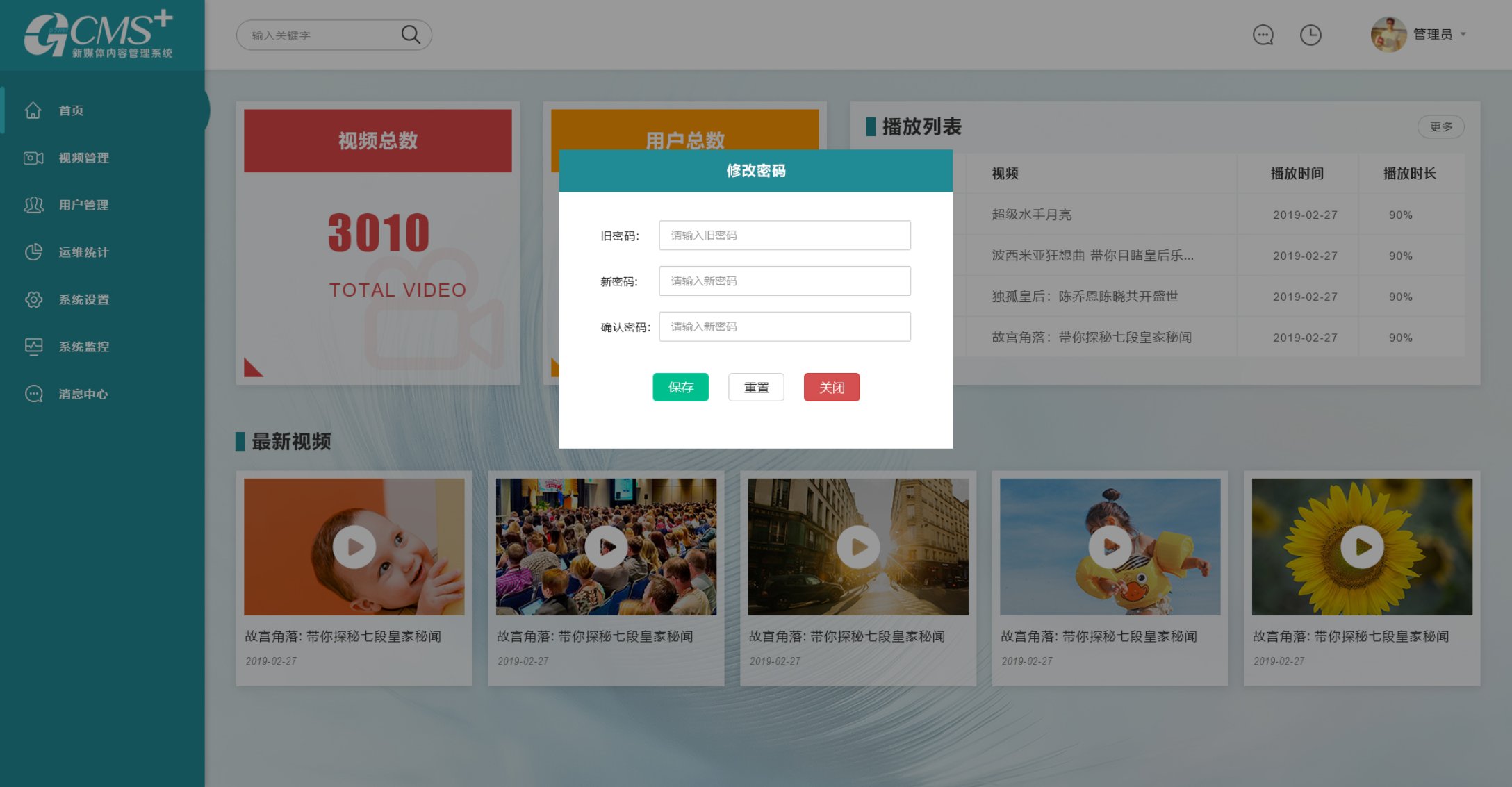
Task: Select the 用户管理 sidebar icon
Action: pos(33,205)
